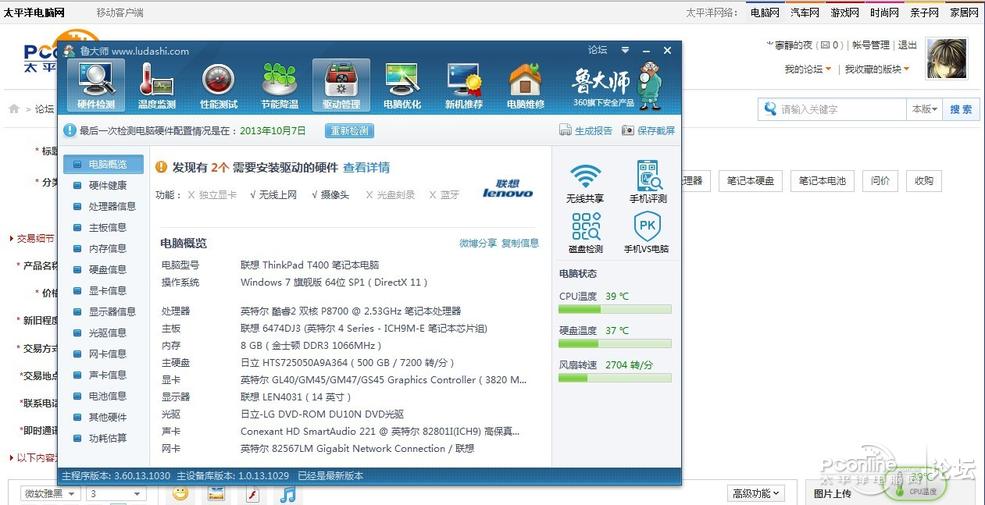
Task: Launch the 手机评测 phone benchmark tool
Action: [x=648, y=183]
